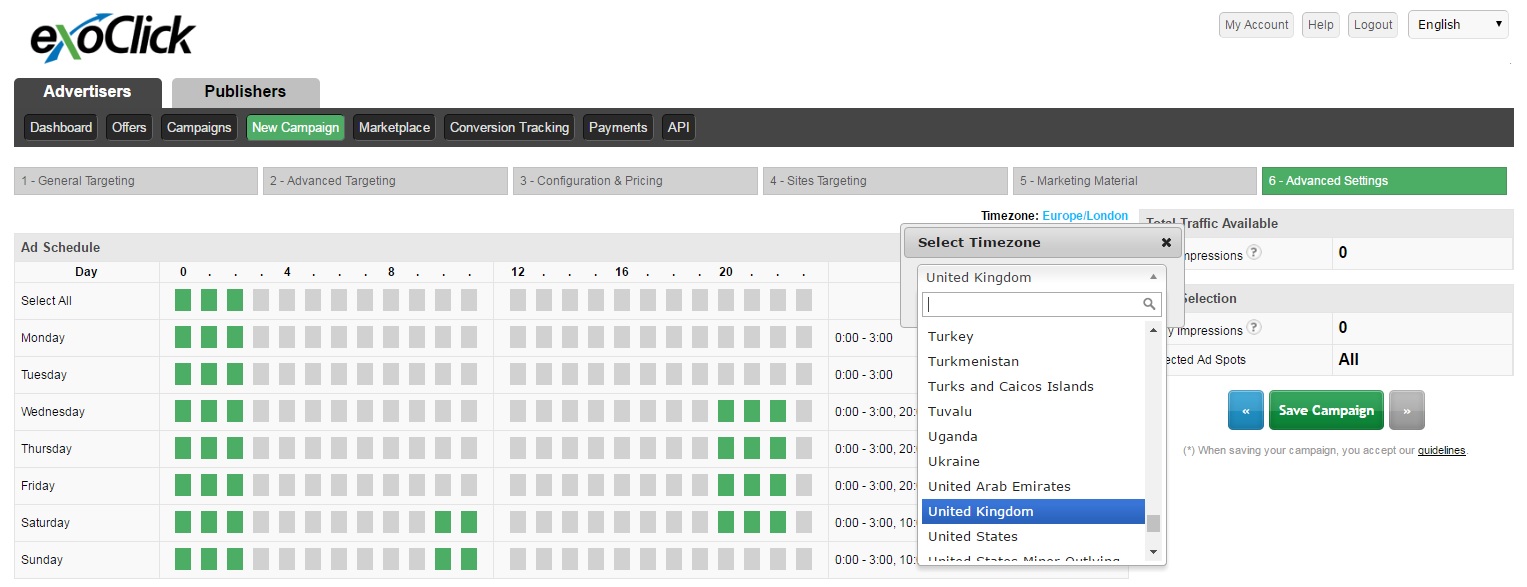Select highlighted United Kingdom option
The height and width of the screenshot is (587, 1527).
click(x=1033, y=511)
